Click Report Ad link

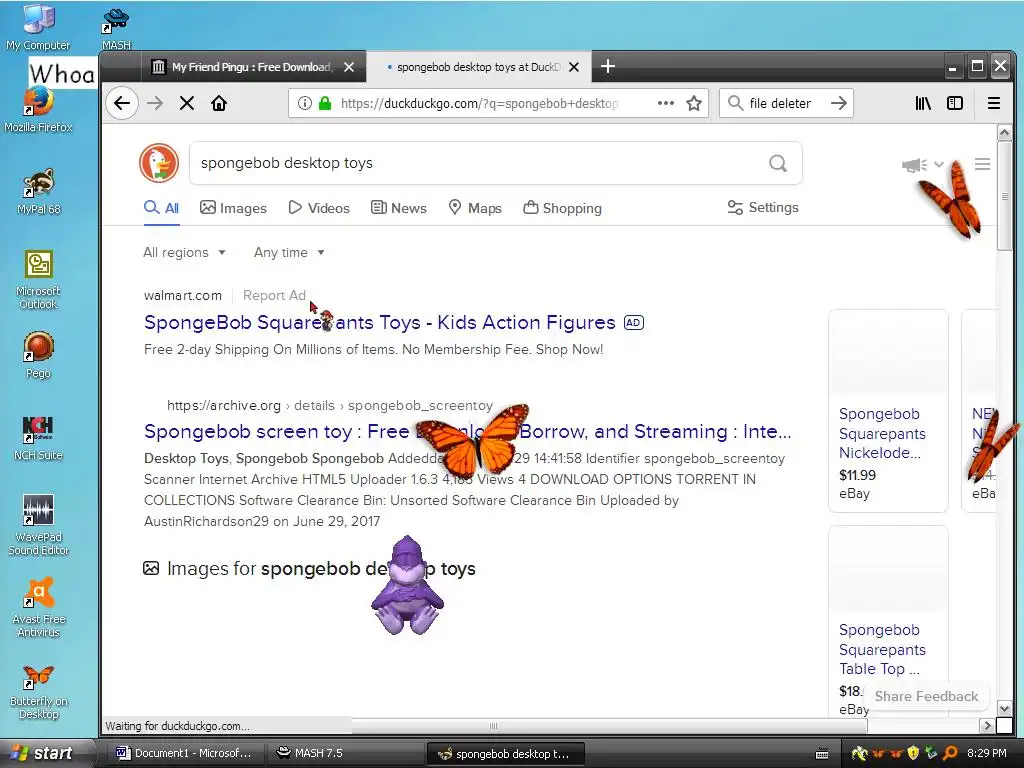tap(274, 295)
